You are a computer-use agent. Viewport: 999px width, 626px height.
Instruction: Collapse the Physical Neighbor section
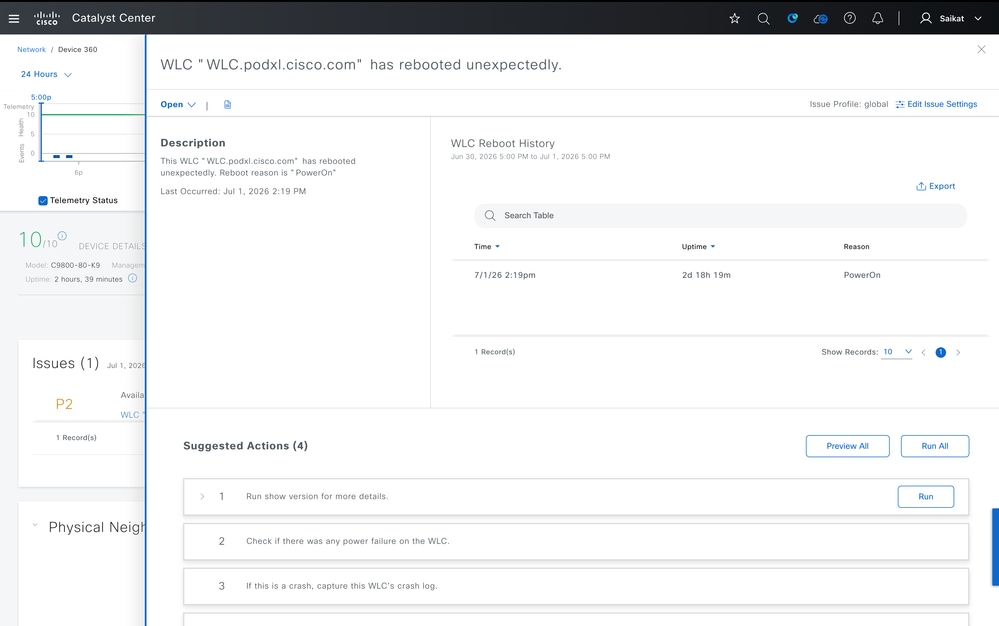35,526
